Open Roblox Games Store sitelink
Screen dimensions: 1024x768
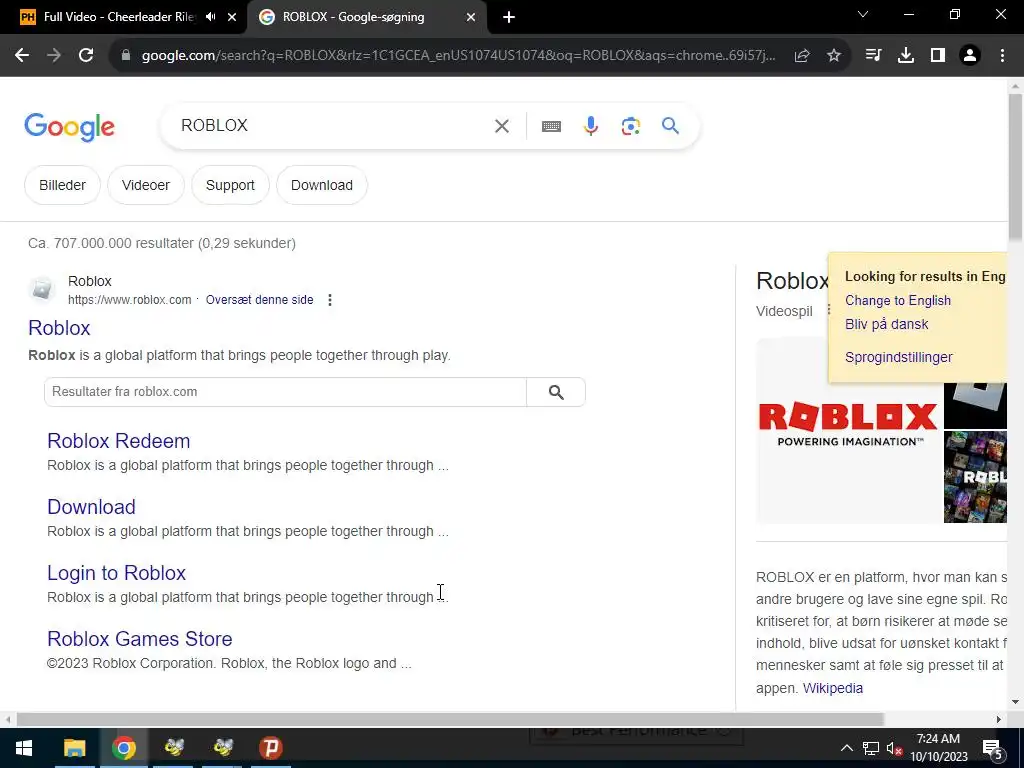(140, 639)
